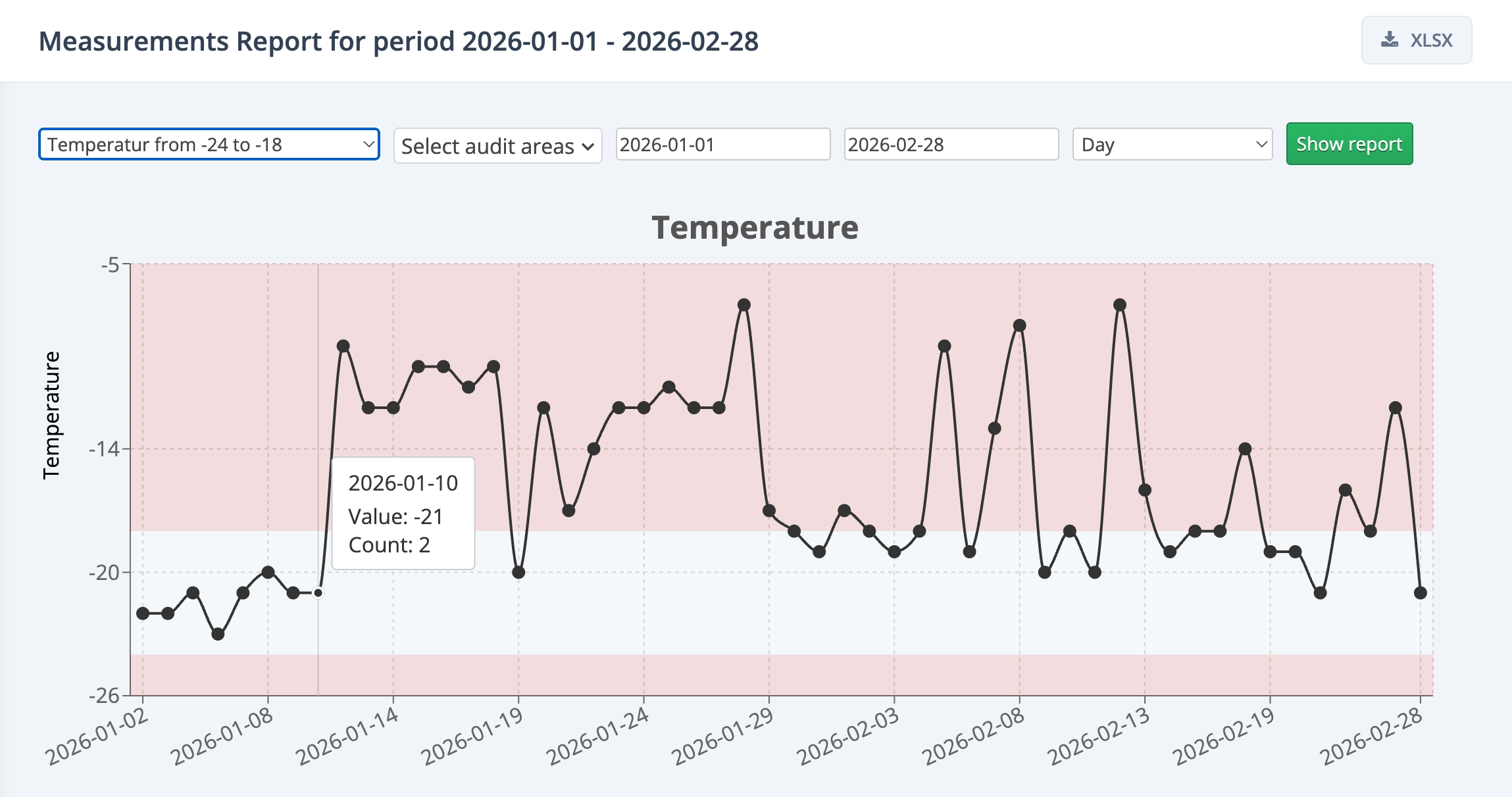This screenshot has height=797, width=1512.
Task: Click the -14 y-axis label
Action: 104,449
